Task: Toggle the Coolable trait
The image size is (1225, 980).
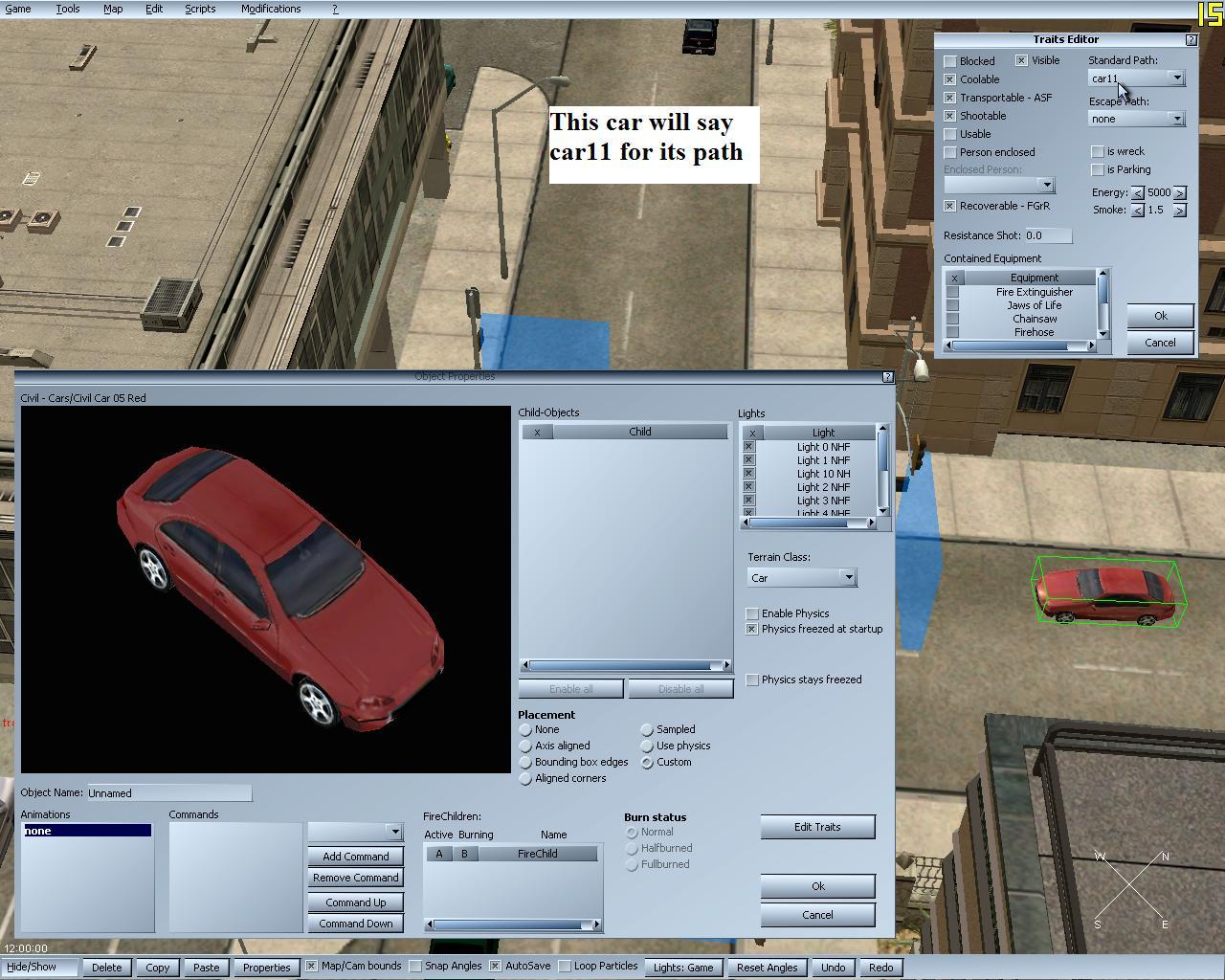Action: click(949, 79)
